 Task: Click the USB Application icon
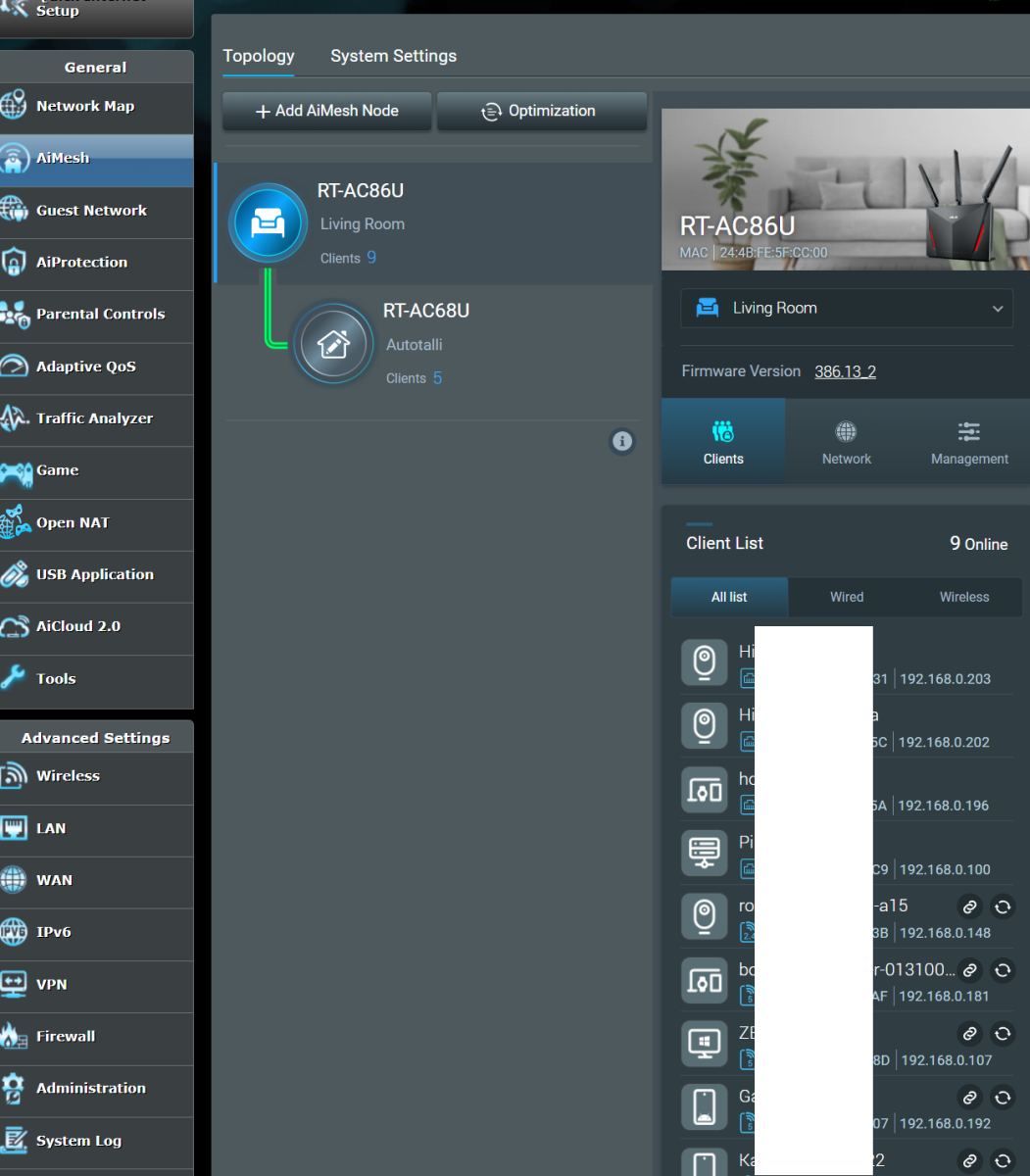15,574
